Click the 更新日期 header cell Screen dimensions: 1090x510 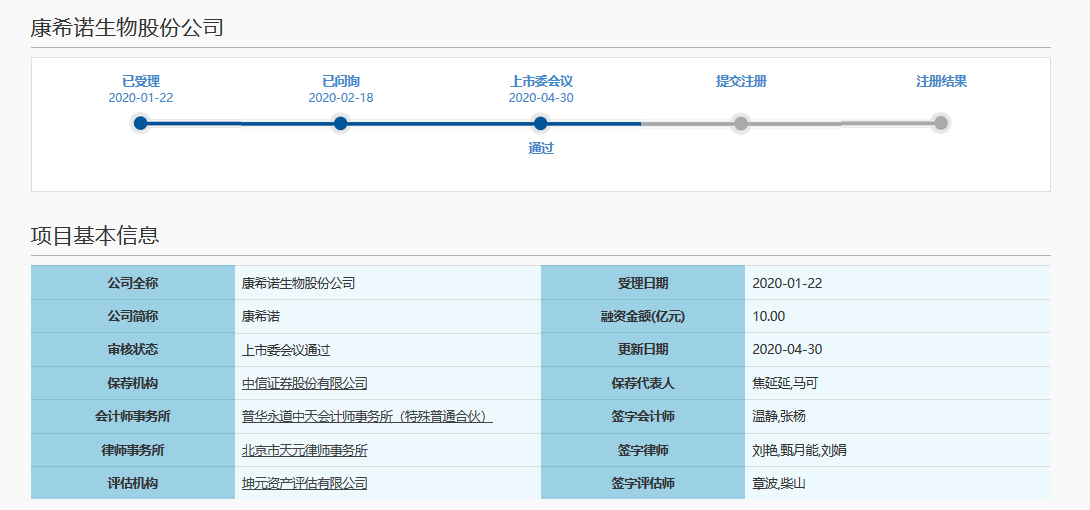[643, 349]
